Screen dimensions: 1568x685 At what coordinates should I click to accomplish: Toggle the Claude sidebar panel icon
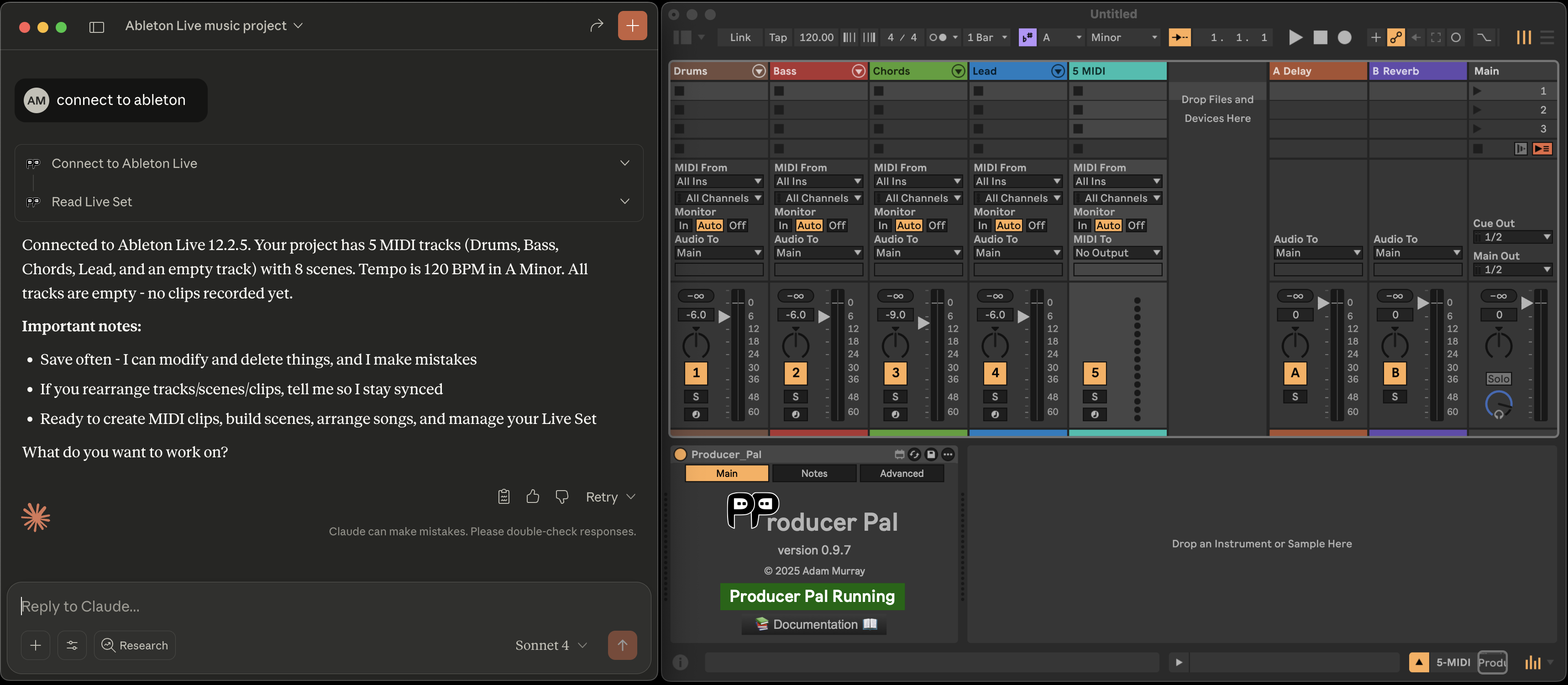97,27
